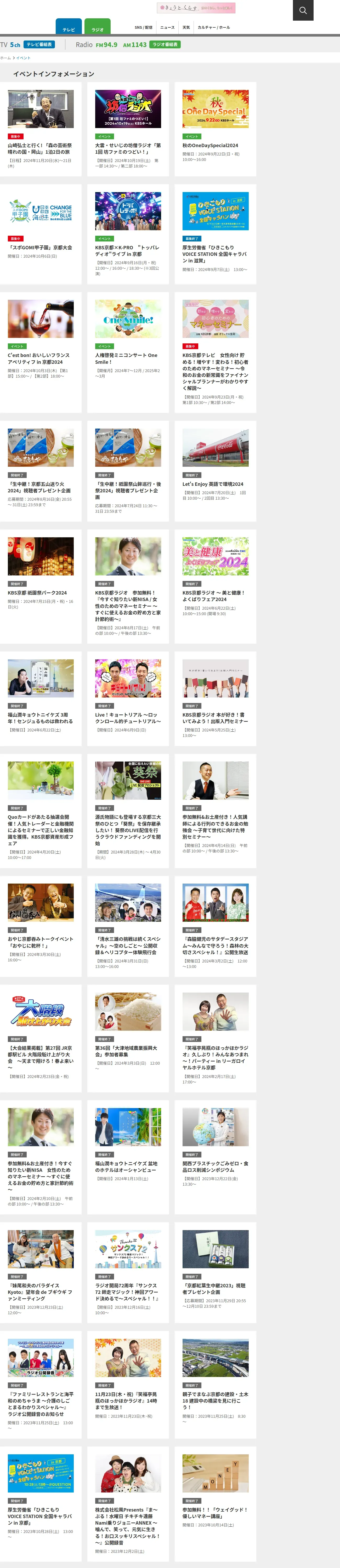
Task: Open the マネーセミナー pink banner thumbnail
Action: tap(216, 319)
